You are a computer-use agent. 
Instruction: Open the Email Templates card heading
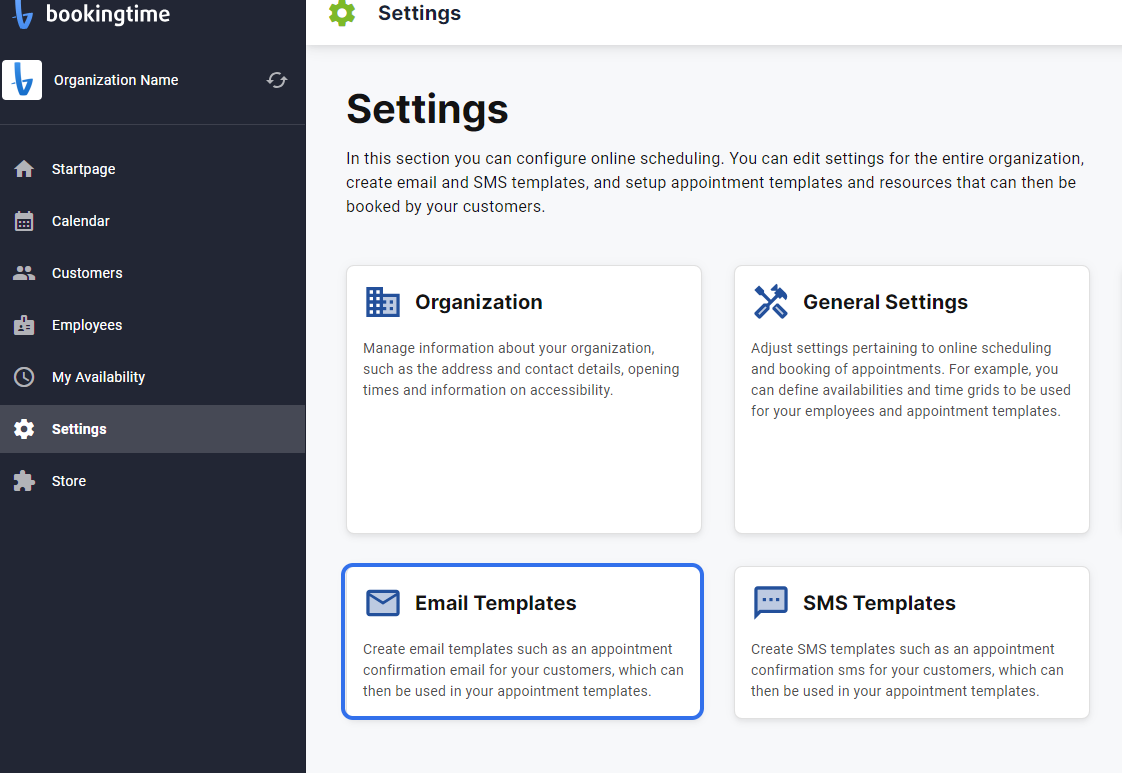click(495, 603)
